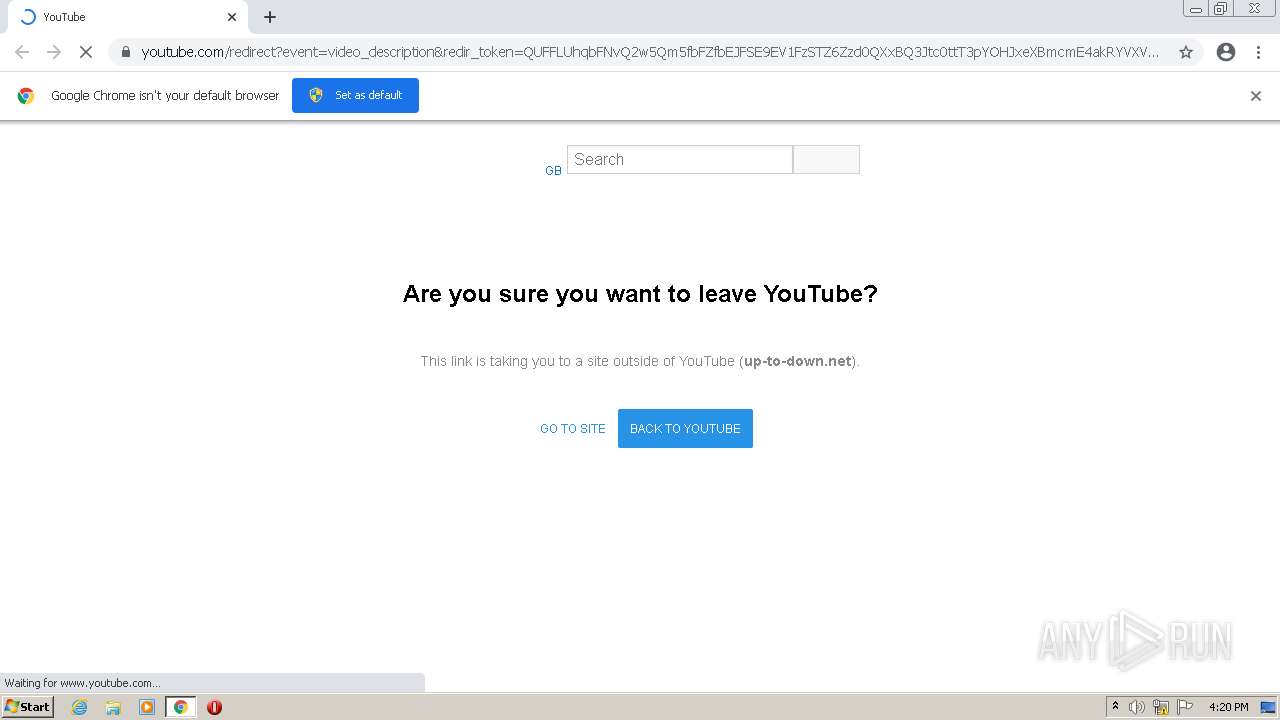Click the browser back arrow
Image resolution: width=1280 pixels, height=720 pixels.
coord(22,52)
